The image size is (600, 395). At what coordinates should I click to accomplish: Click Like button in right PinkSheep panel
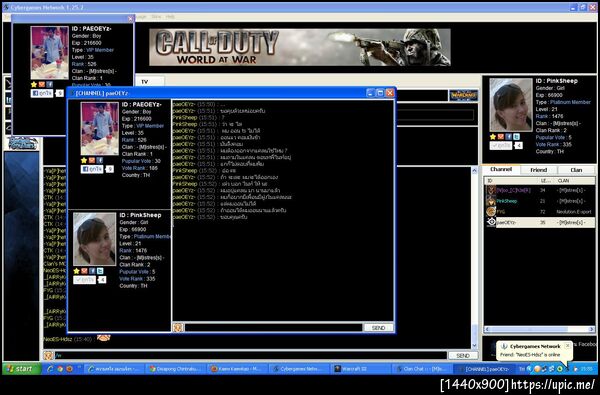[501, 145]
